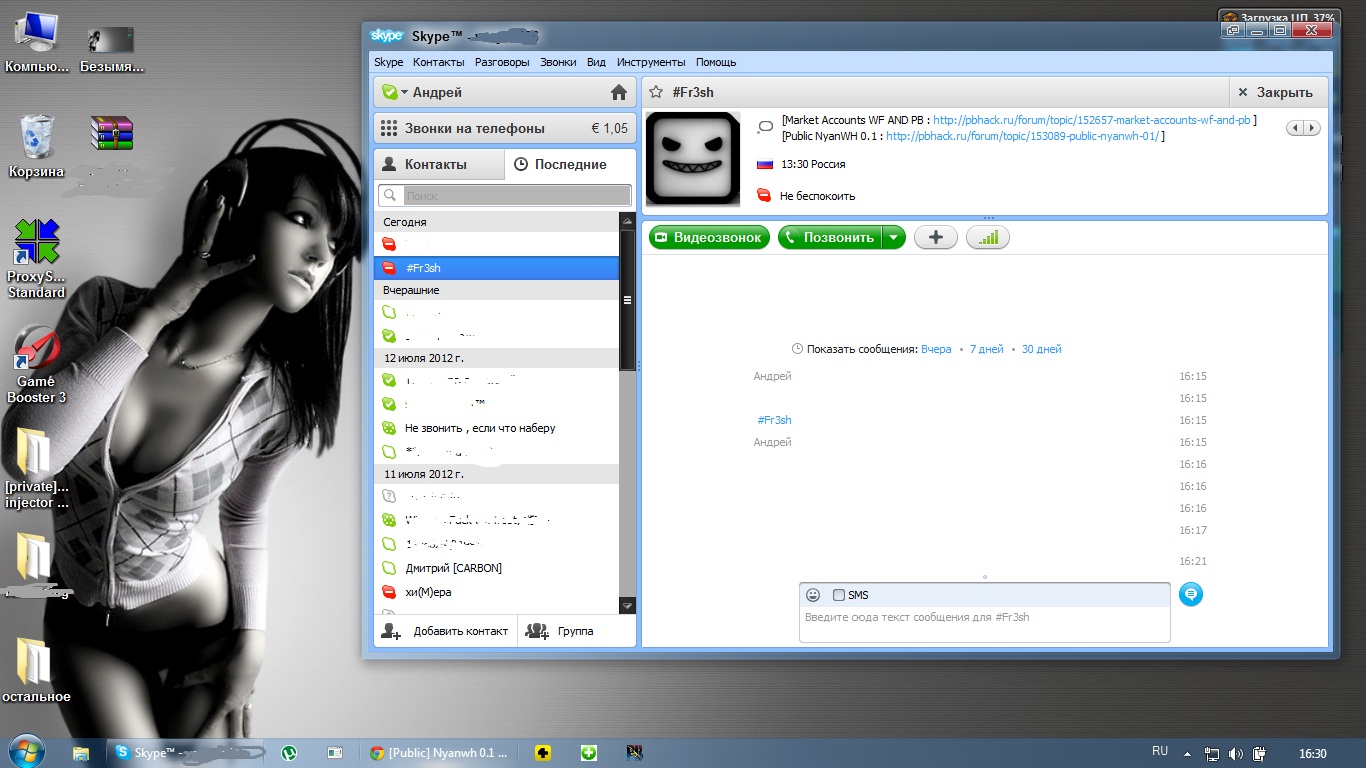The image size is (1366, 768).
Task: Click the Russia flag icon in profile
Action: (x=765, y=164)
